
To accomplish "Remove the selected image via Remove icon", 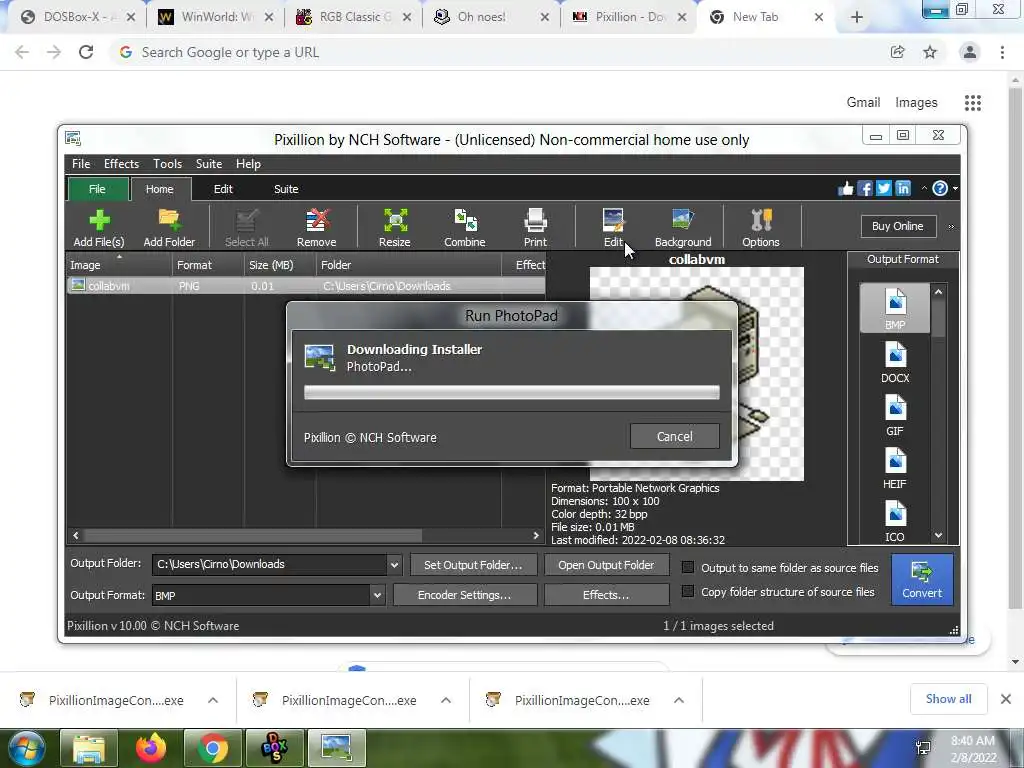I will pos(317,227).
